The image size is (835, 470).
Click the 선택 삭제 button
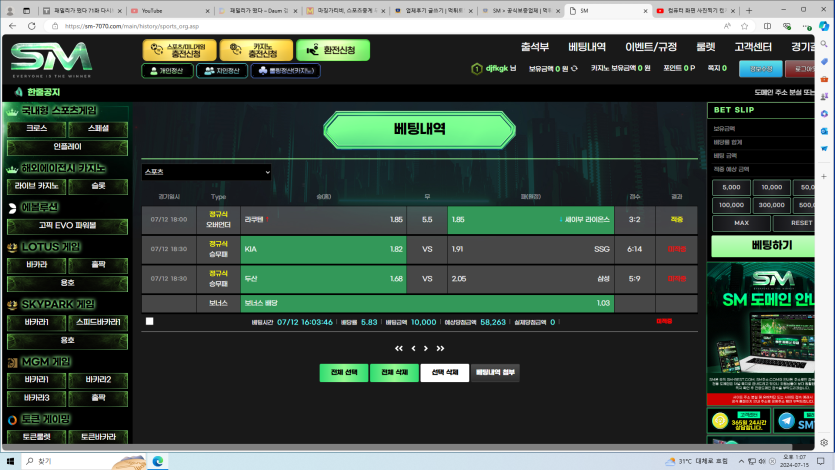[445, 372]
